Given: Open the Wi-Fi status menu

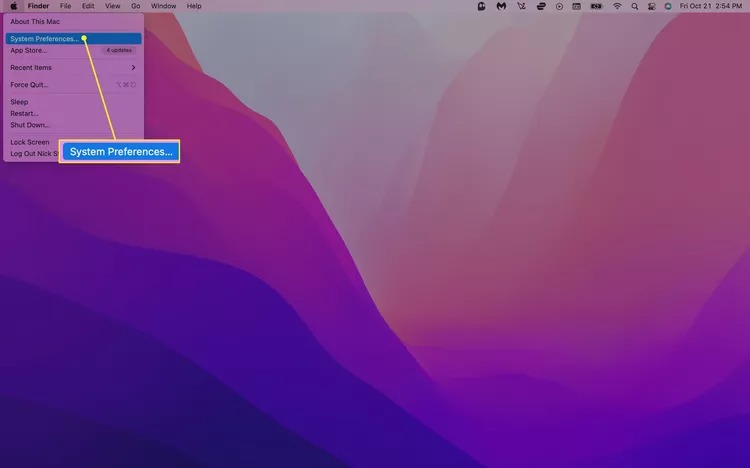Looking at the screenshot, I should (x=617, y=6).
